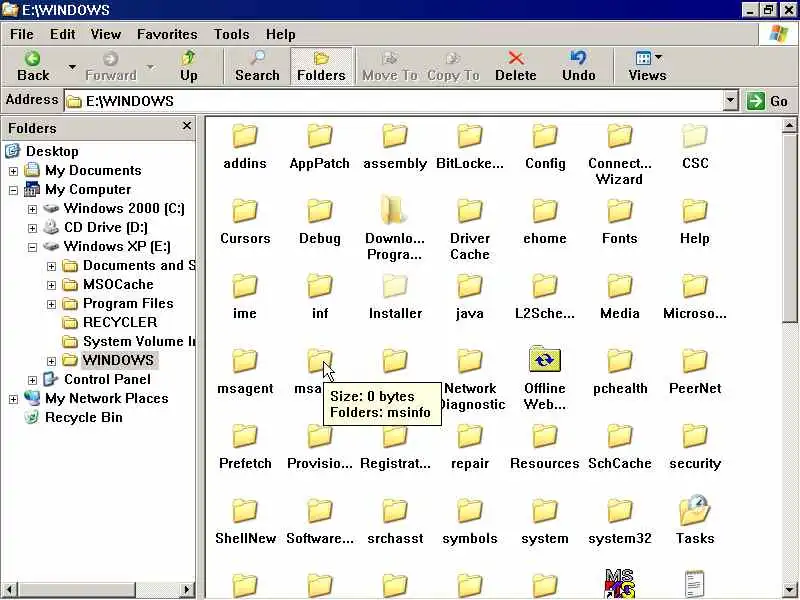Expand MSOCache tree node

point(51,285)
